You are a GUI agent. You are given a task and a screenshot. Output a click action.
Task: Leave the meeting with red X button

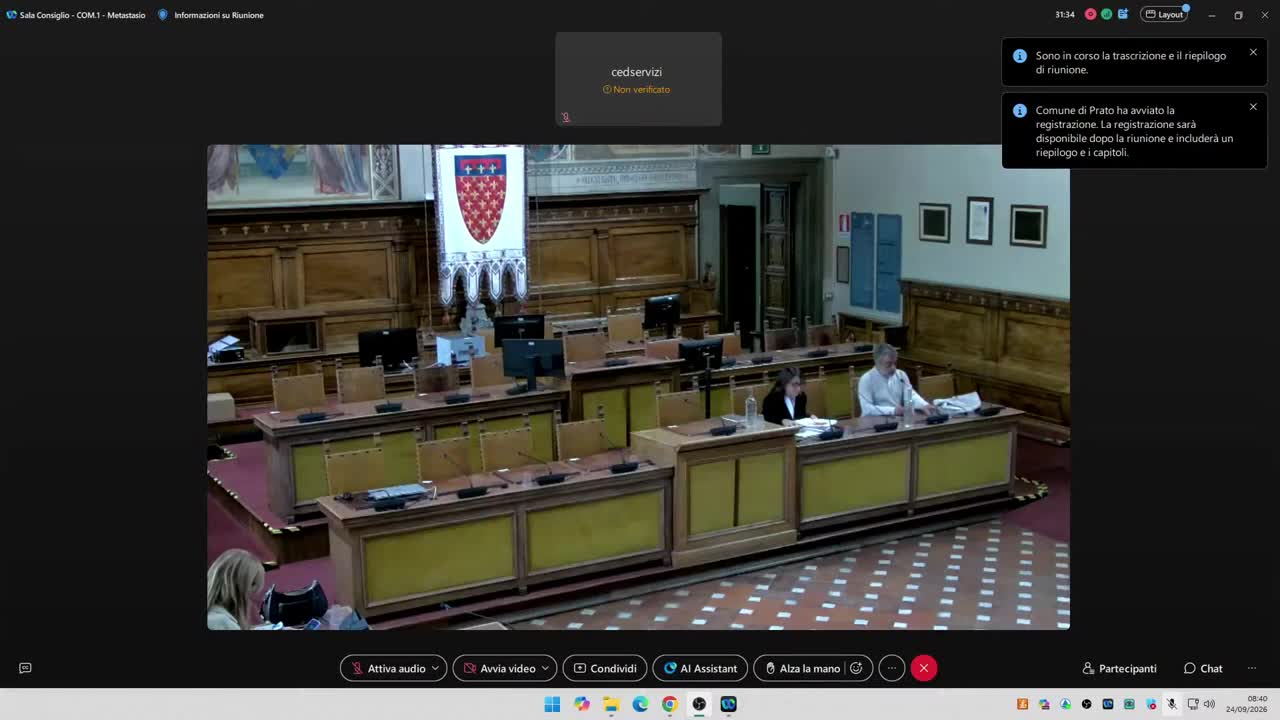(924, 668)
